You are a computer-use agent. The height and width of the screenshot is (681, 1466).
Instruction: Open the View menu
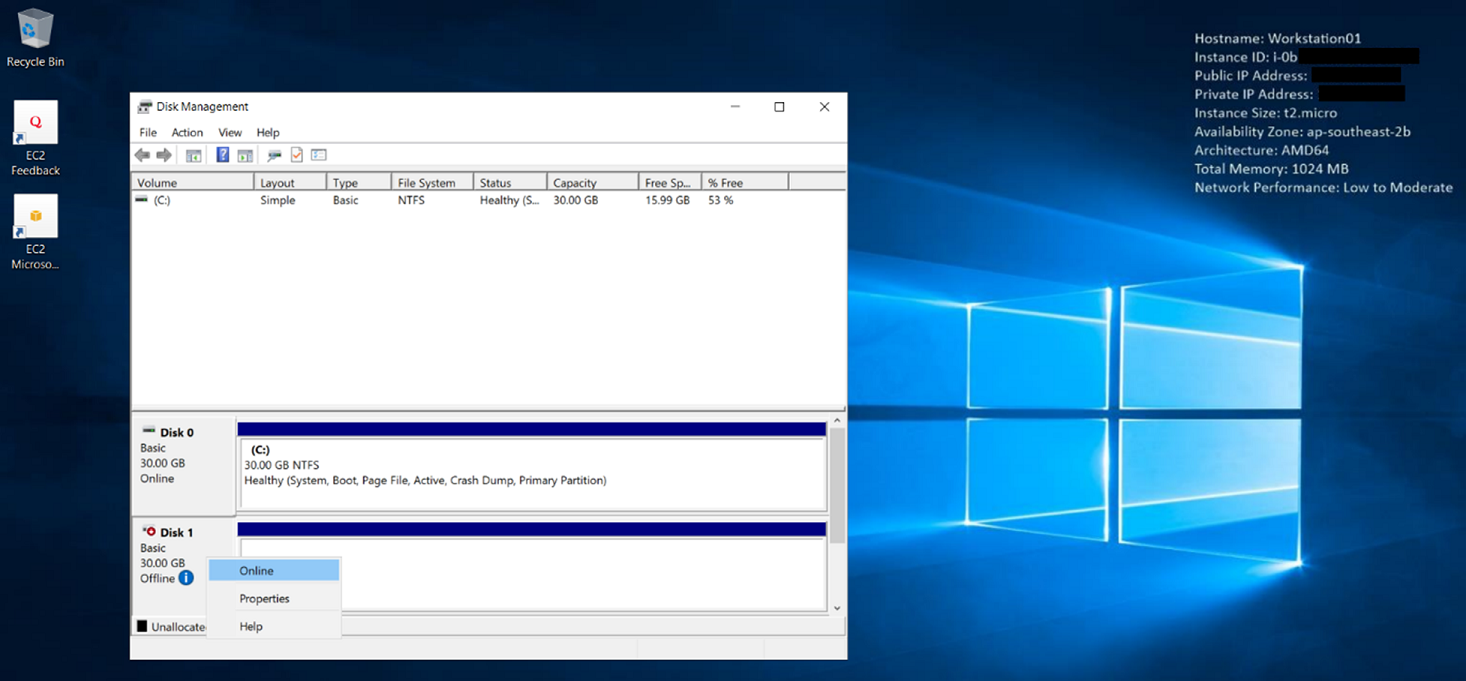click(230, 132)
